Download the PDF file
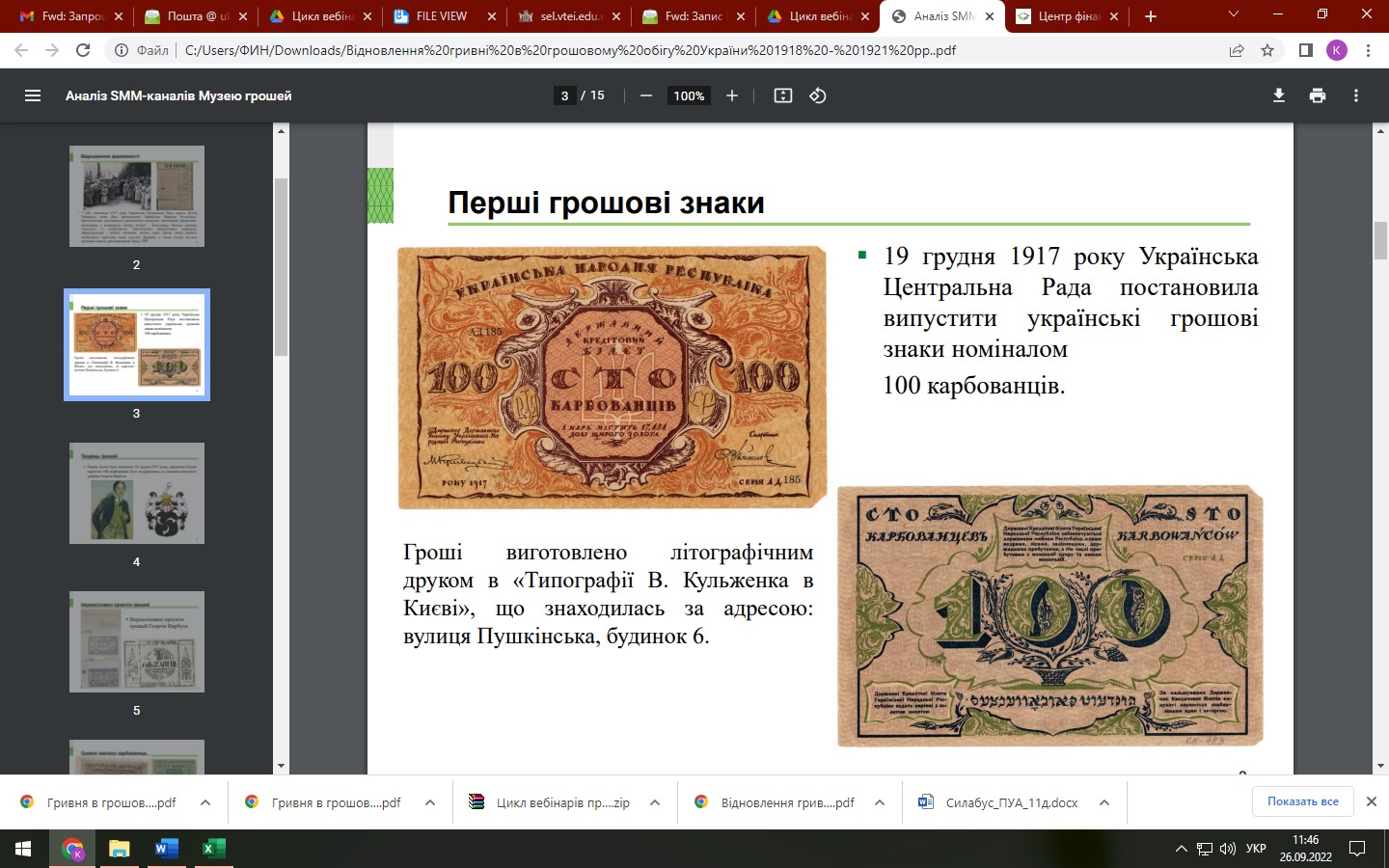The image size is (1389, 868). [x=1279, y=95]
